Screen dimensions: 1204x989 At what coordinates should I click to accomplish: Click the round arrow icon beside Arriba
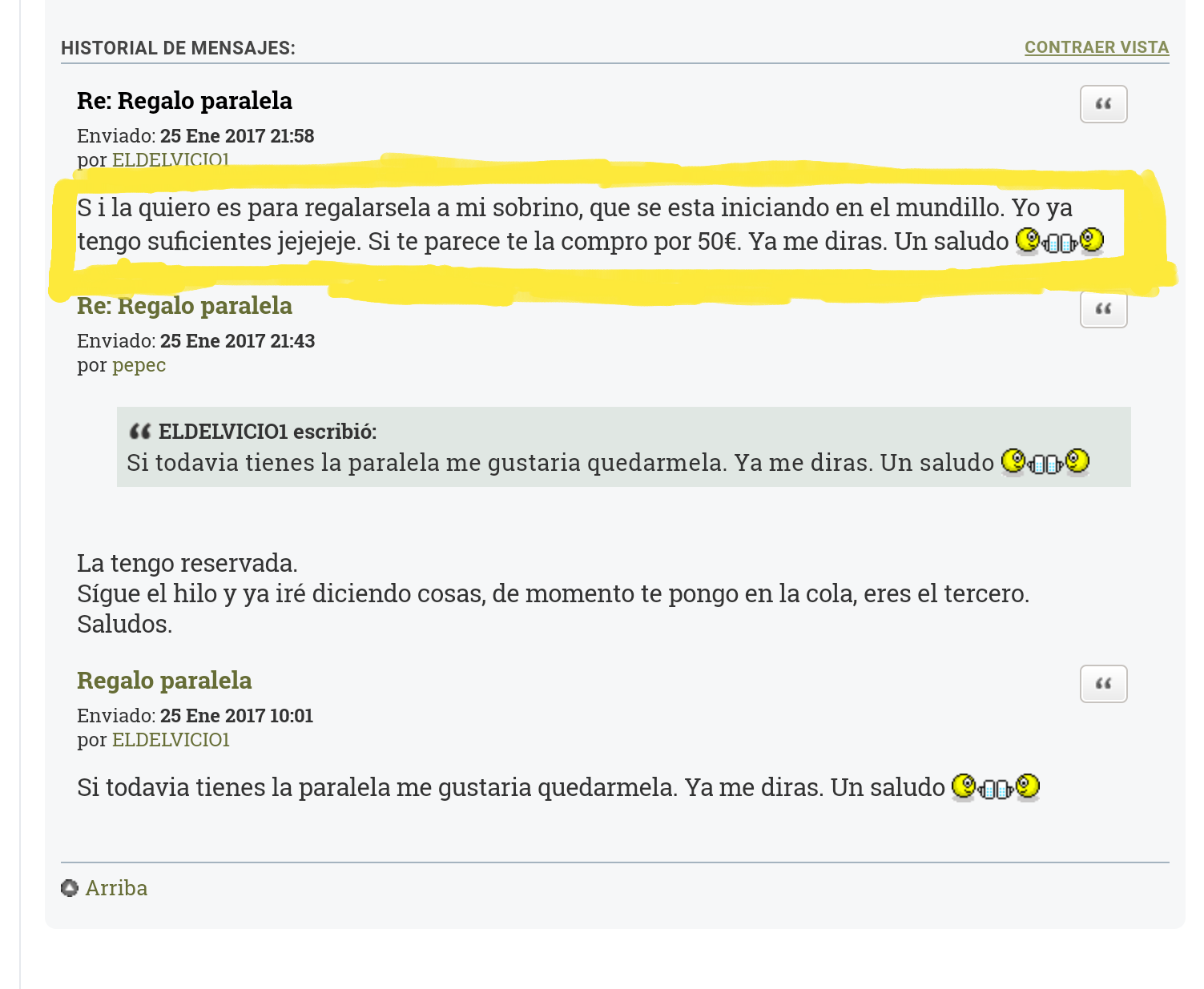tap(70, 888)
